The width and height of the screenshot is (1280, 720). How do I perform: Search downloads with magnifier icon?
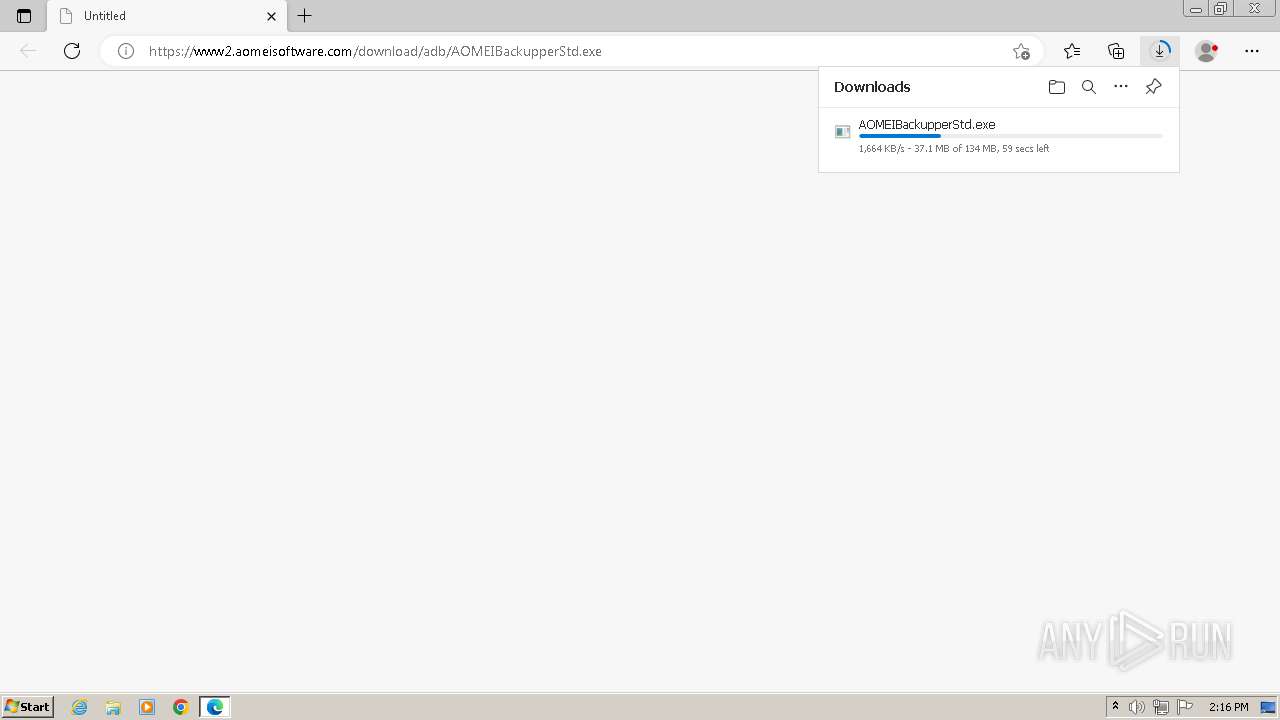point(1089,87)
